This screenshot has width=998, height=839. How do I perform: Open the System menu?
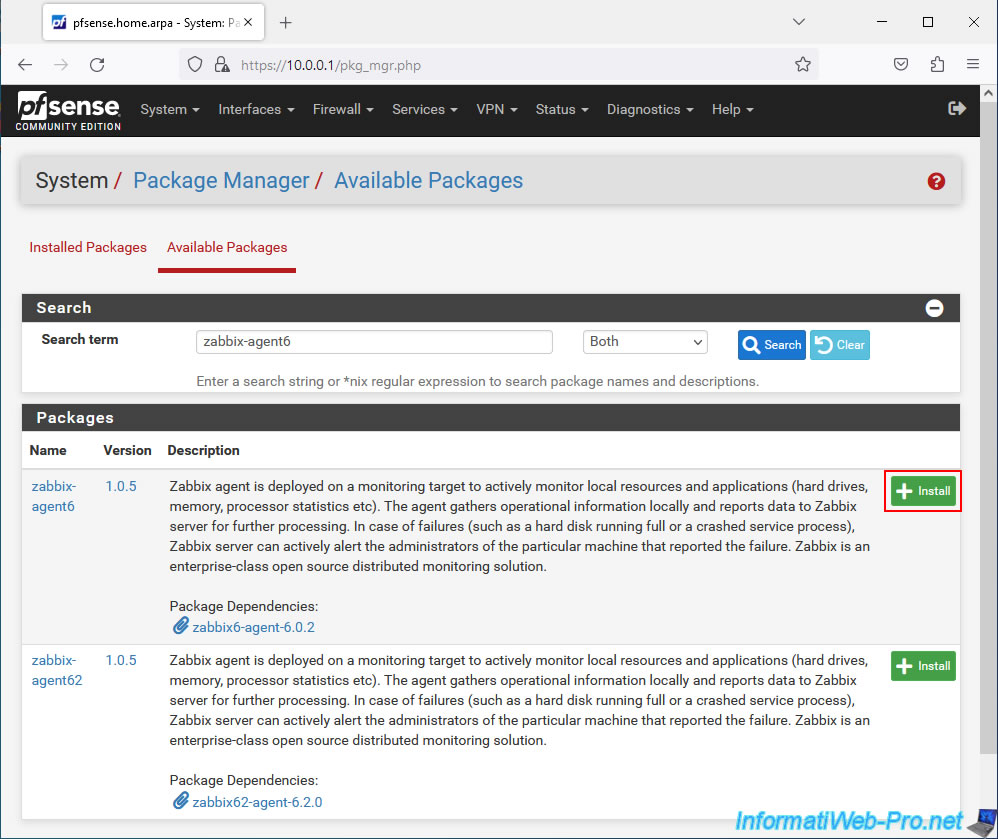pos(170,109)
